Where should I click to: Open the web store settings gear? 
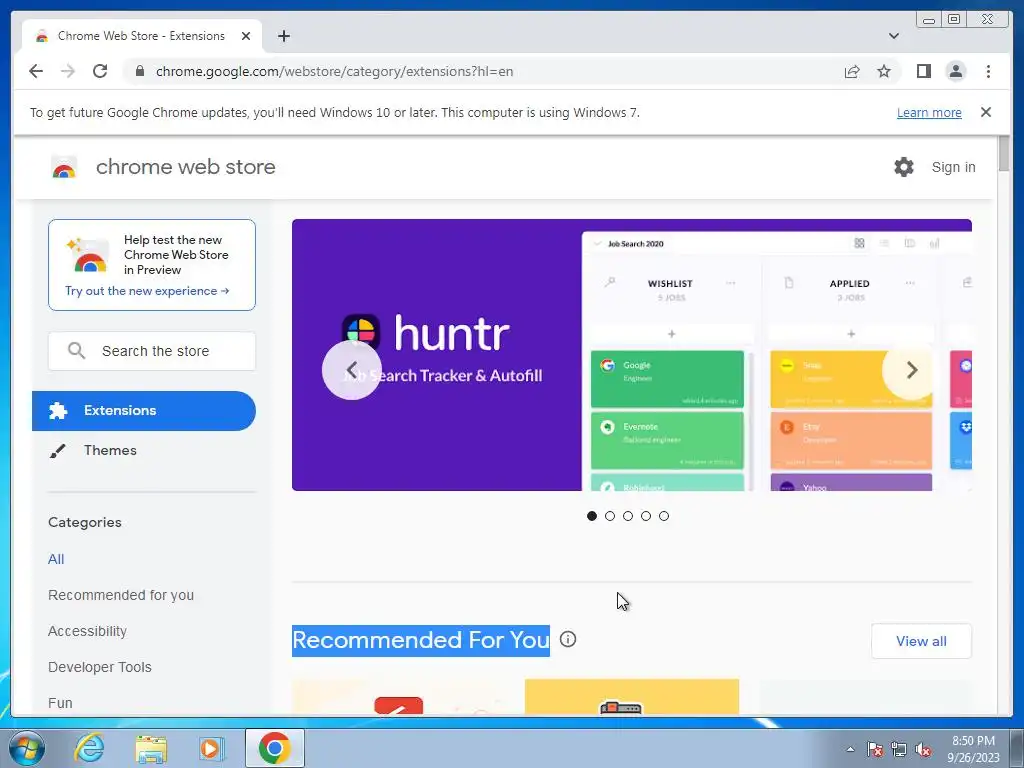(x=904, y=167)
